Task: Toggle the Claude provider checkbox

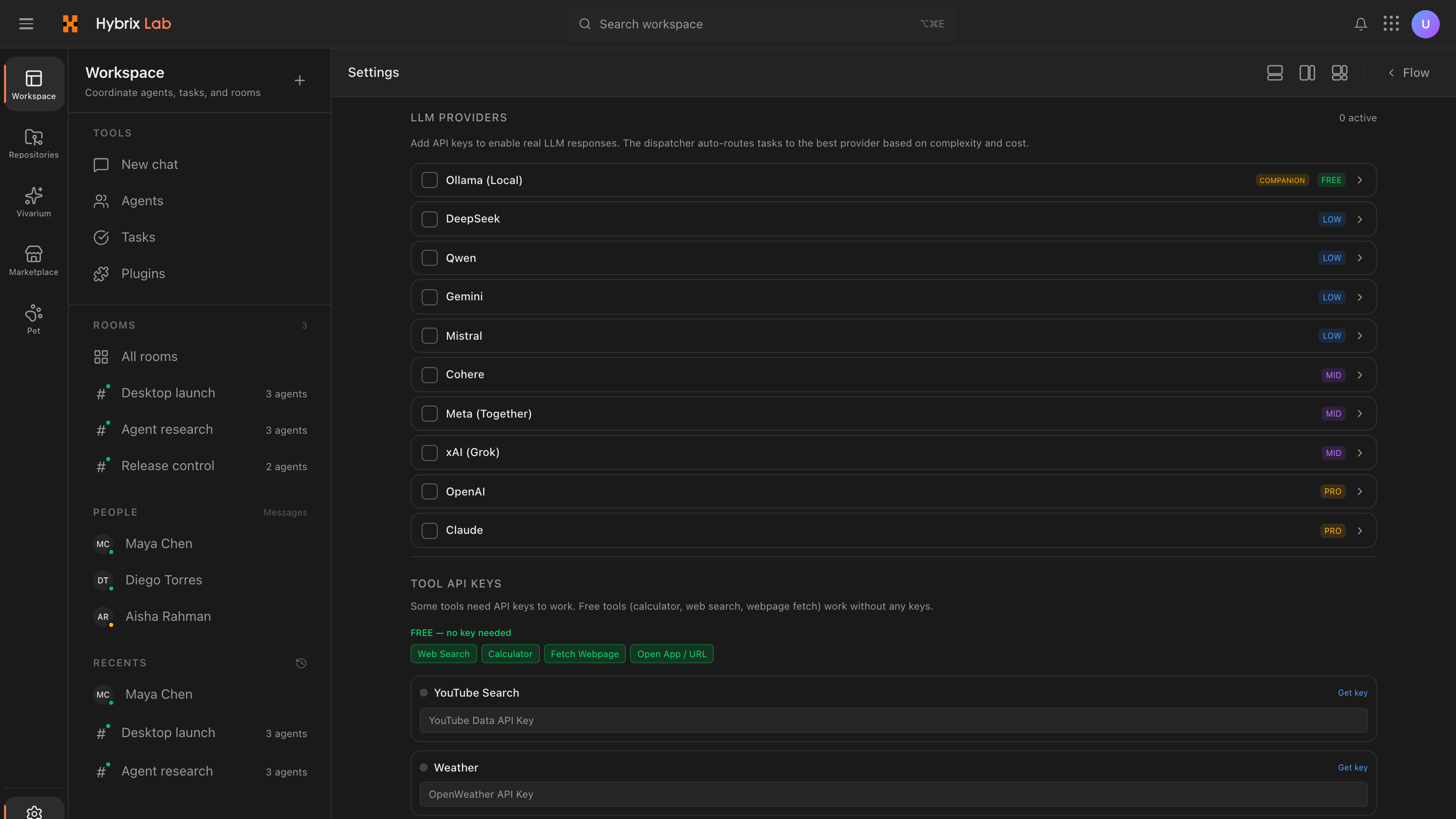Action: coord(430,531)
